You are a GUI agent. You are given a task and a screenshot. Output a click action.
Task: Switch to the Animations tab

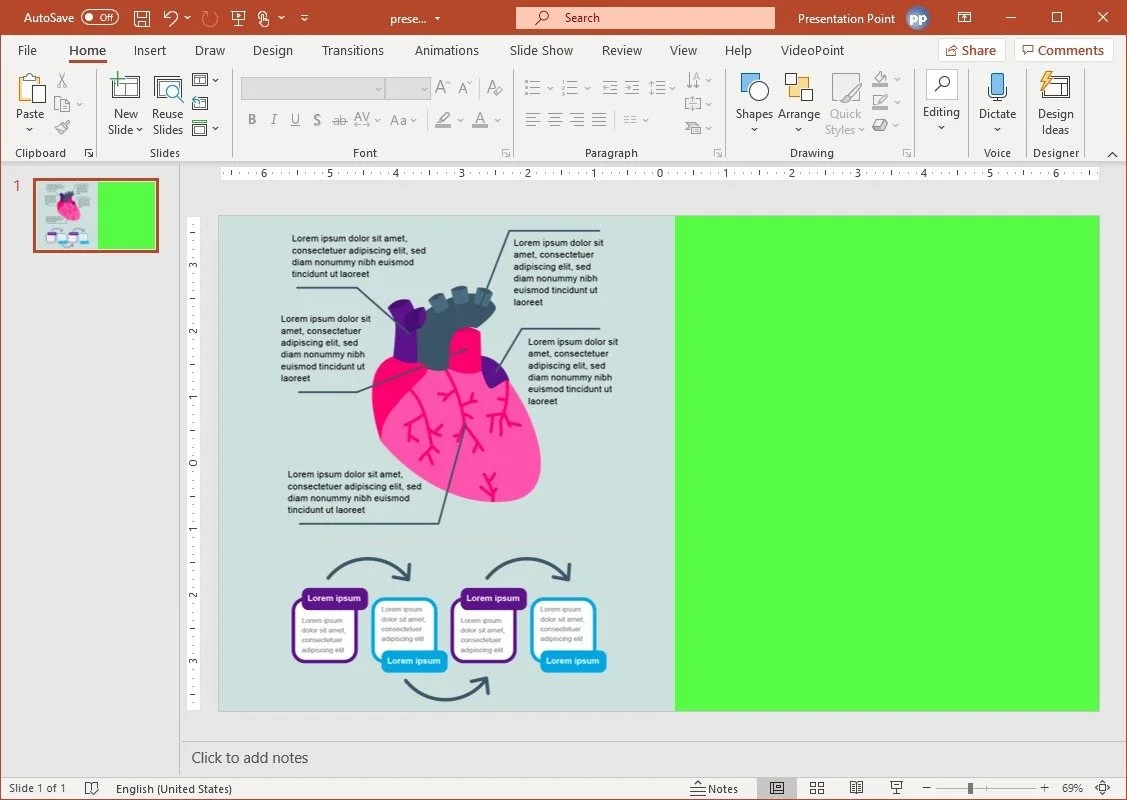tap(446, 50)
